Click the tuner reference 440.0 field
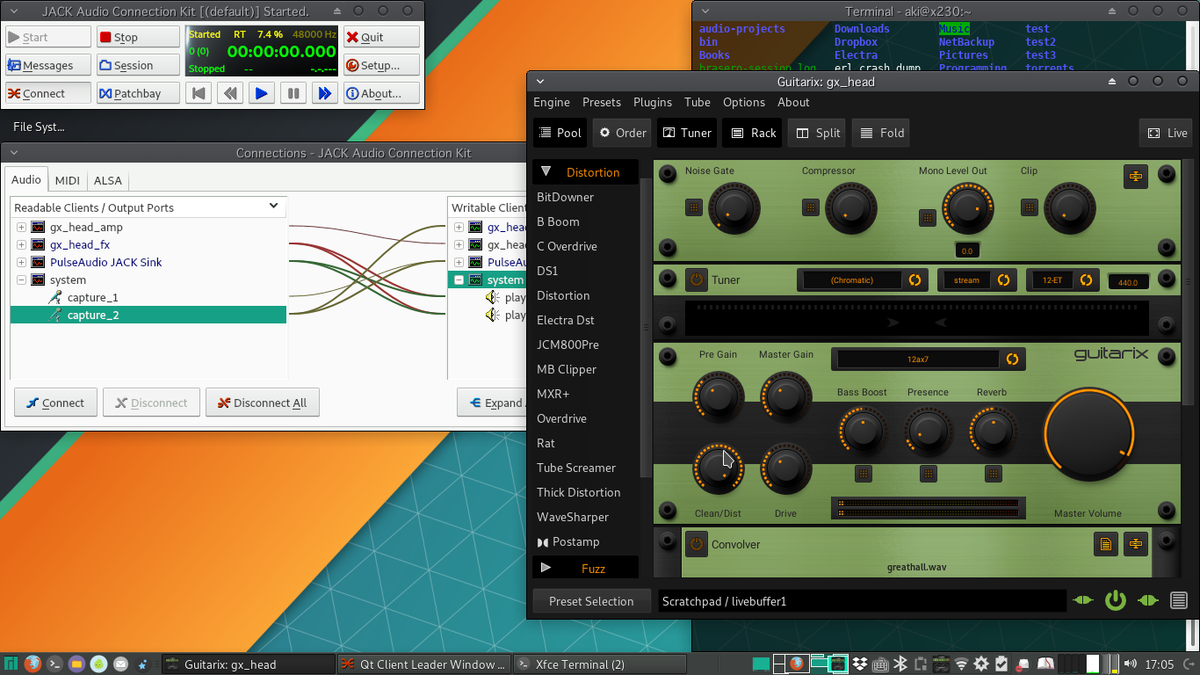The width and height of the screenshot is (1200, 675). click(1128, 282)
